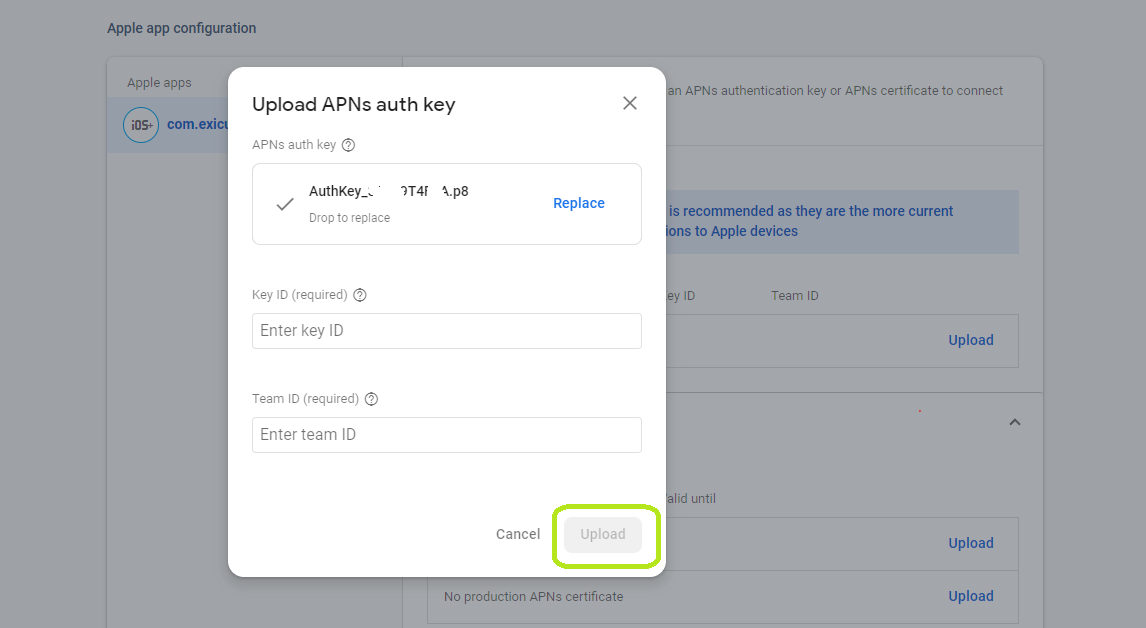The image size is (1146, 628).
Task: Click Upload for the production APNs certificate
Action: click(x=970, y=596)
